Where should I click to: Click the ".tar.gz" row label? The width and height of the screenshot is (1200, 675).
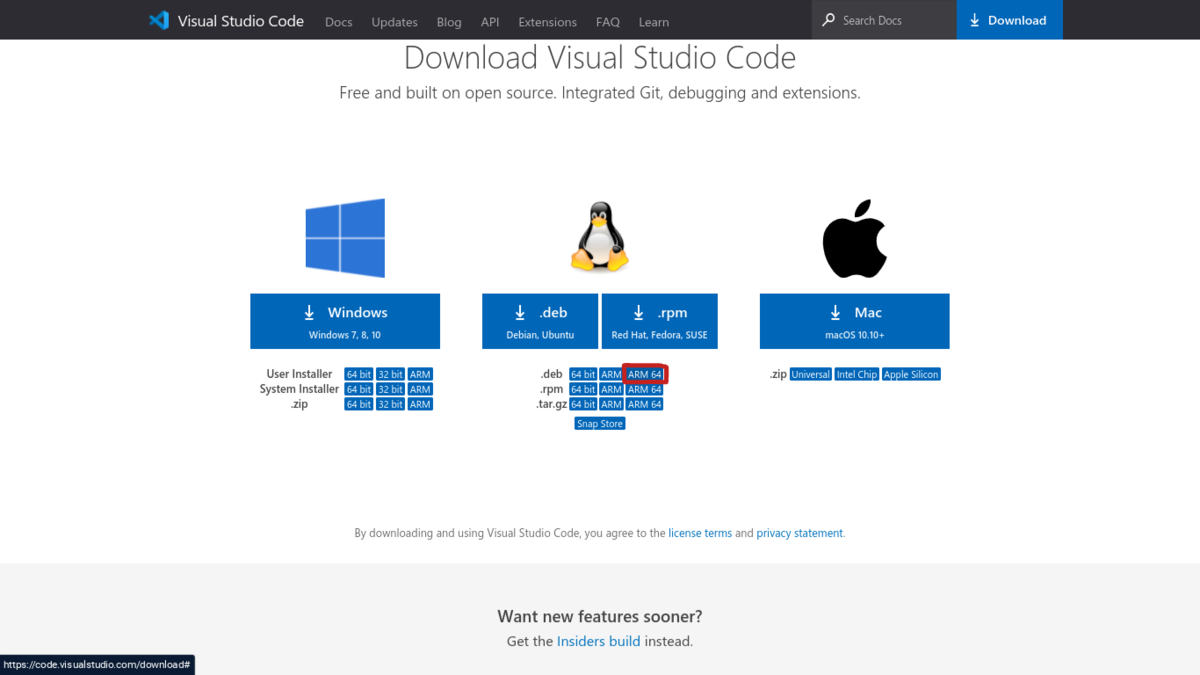[552, 405]
